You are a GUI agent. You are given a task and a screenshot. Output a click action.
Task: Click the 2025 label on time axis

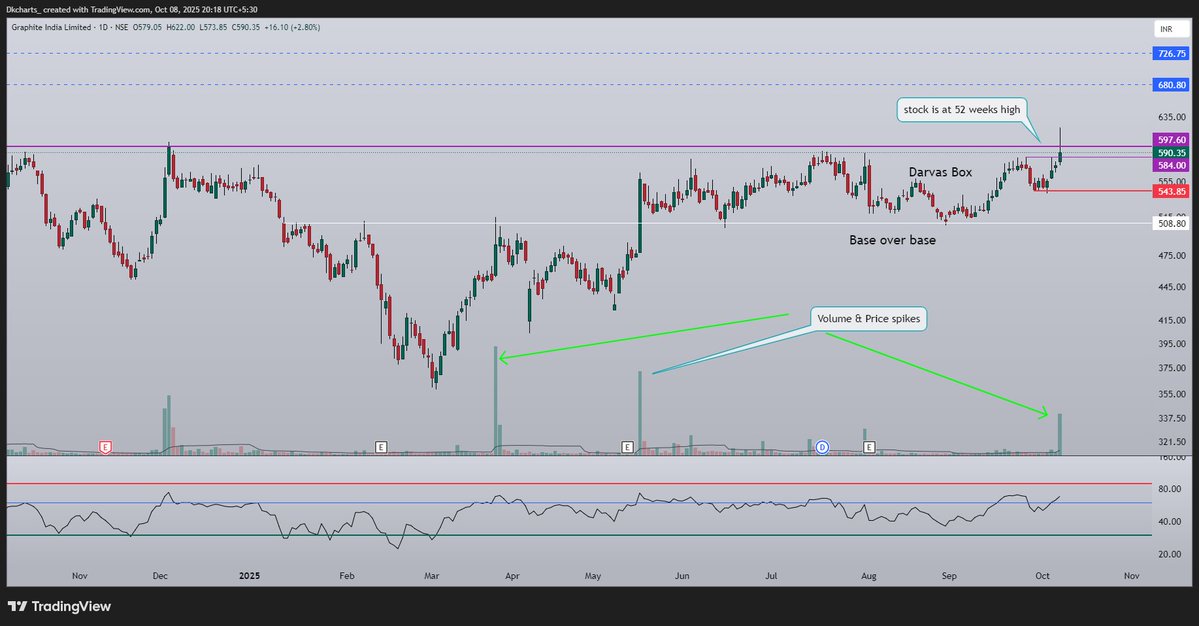tap(249, 576)
